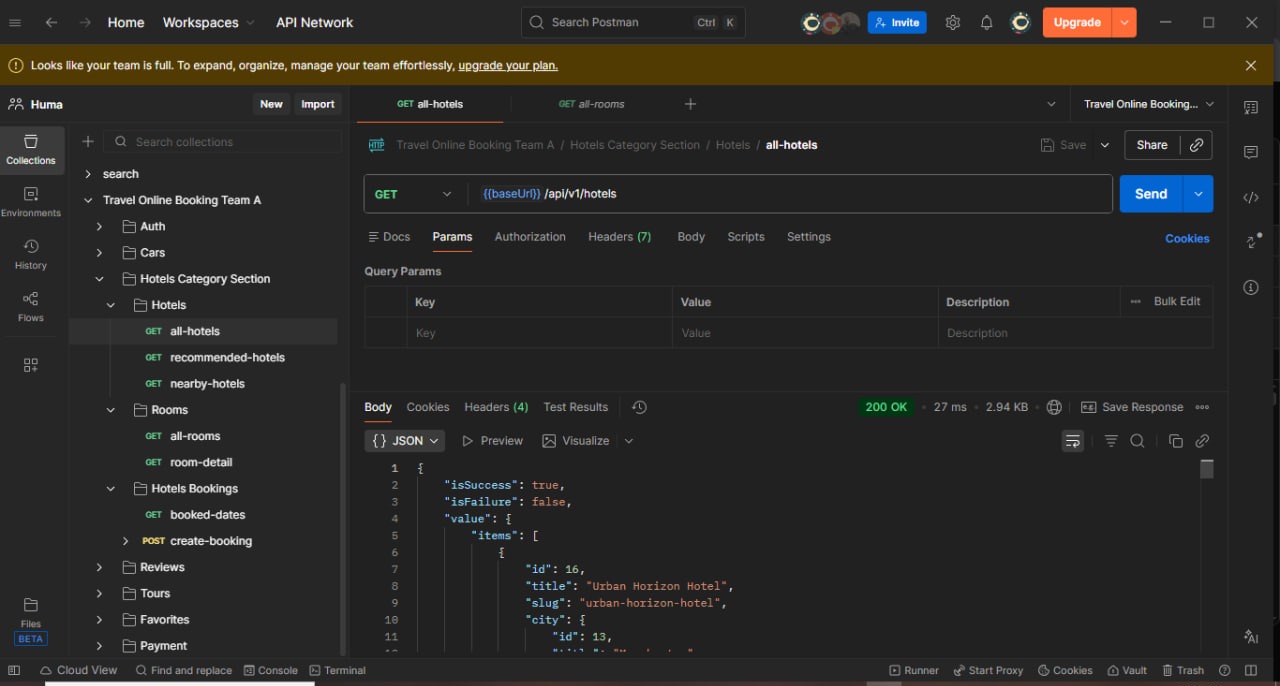Open the notifications bell
This screenshot has width=1280, height=686.
point(986,22)
